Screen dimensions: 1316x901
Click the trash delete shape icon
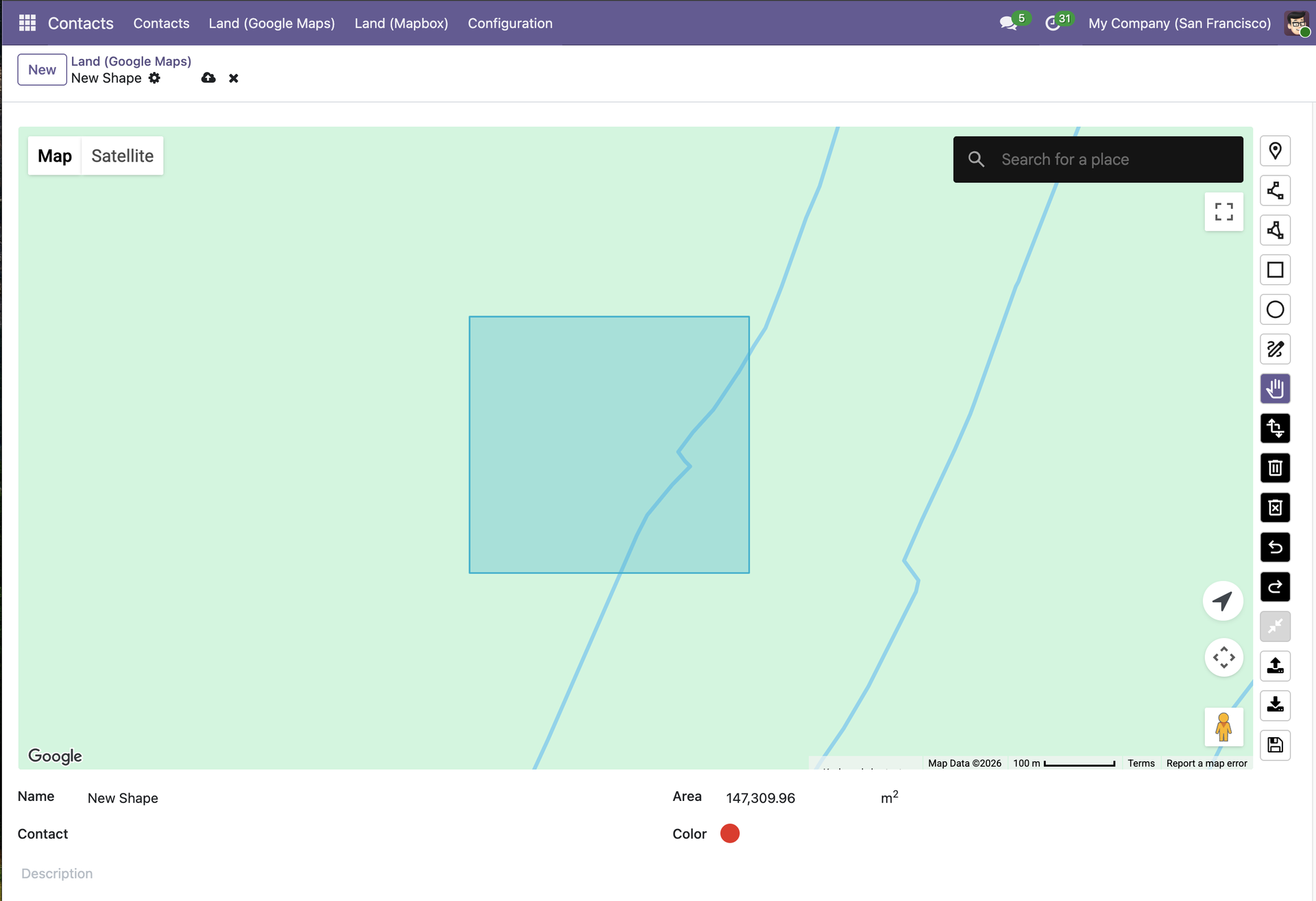(1275, 468)
